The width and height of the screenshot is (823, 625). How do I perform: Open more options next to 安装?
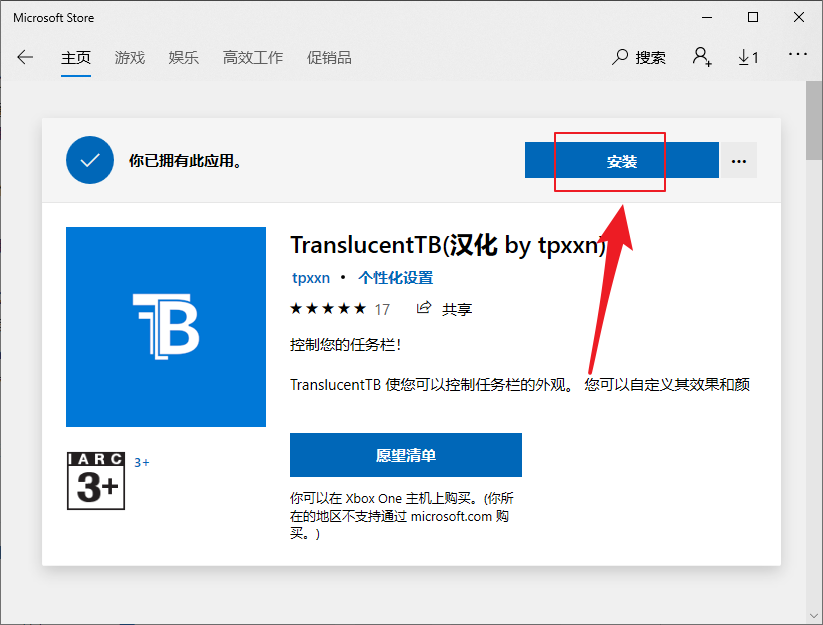[x=738, y=160]
